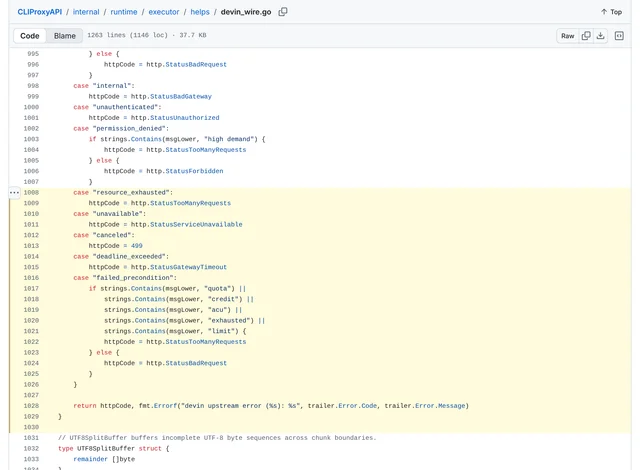Click StatusBadGateway symbol on line 999

click(181, 97)
